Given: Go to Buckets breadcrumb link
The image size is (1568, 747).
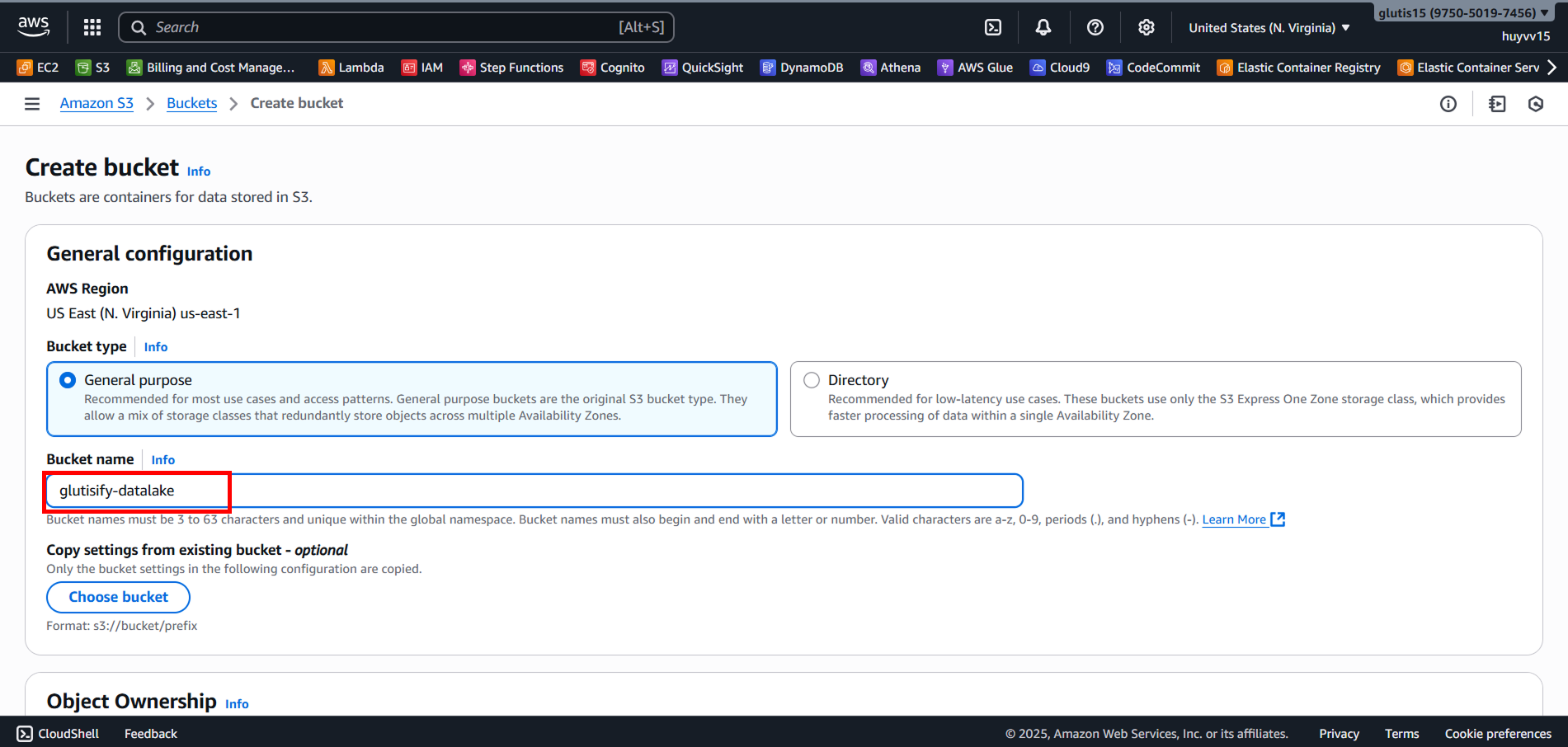Looking at the screenshot, I should pos(191,103).
